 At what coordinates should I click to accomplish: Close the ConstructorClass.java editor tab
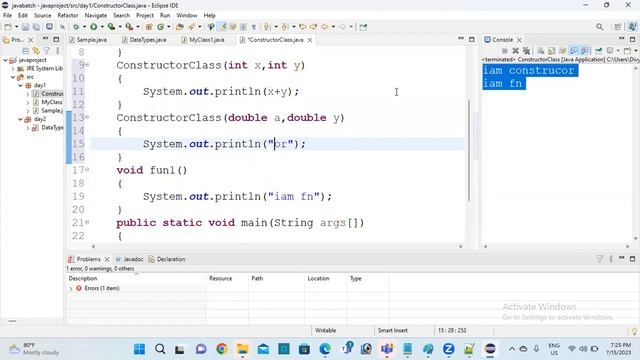pyautogui.click(x=310, y=40)
